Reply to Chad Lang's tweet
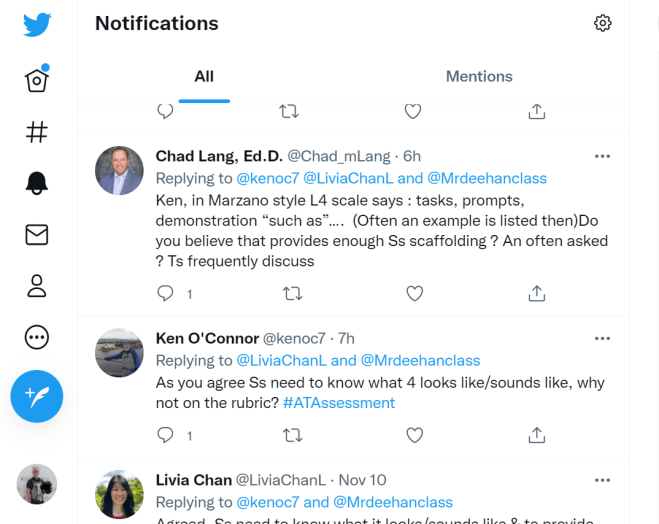The width and height of the screenshot is (659, 524). (x=166, y=293)
